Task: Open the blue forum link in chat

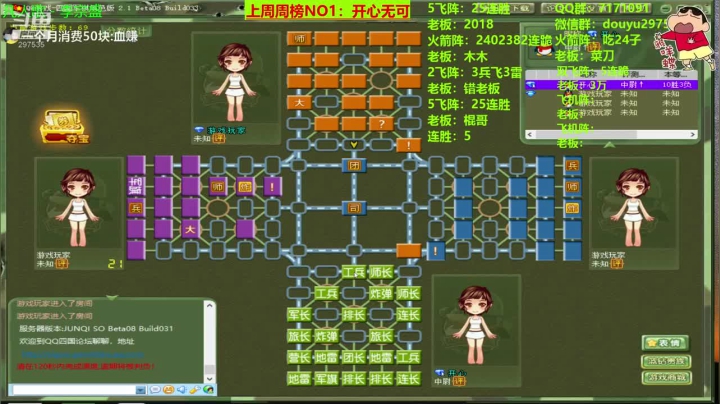Action: (83, 354)
